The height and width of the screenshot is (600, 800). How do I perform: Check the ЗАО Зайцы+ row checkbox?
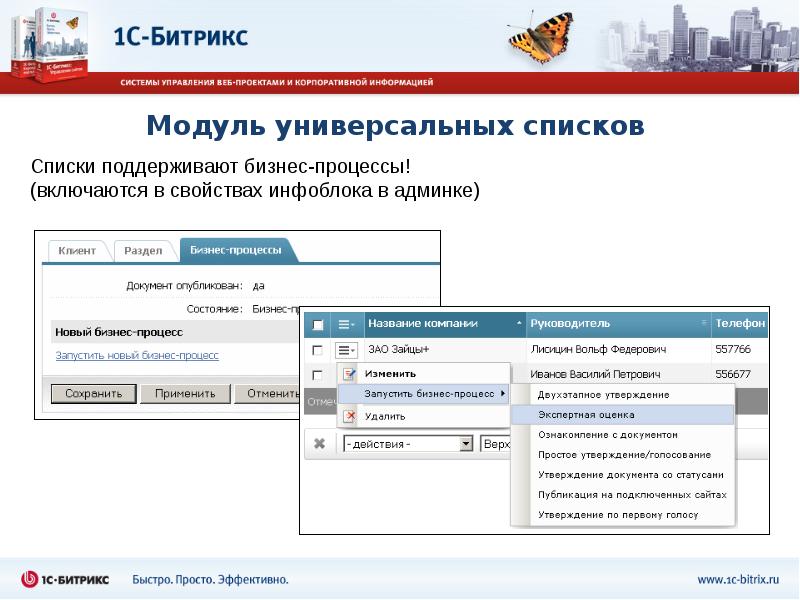pyautogui.click(x=317, y=350)
